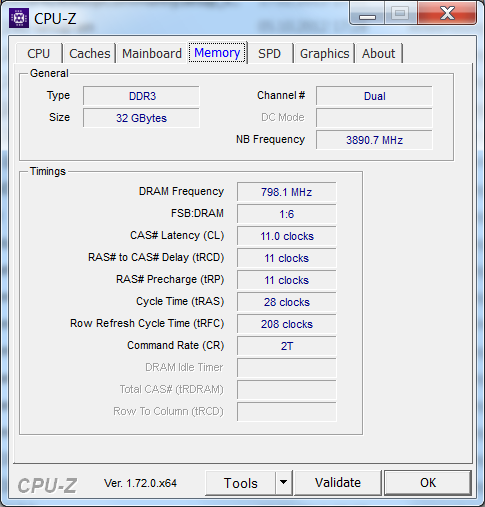Image resolution: width=485 pixels, height=507 pixels.
Task: Click the CAS# Latency value field
Action: pos(287,236)
